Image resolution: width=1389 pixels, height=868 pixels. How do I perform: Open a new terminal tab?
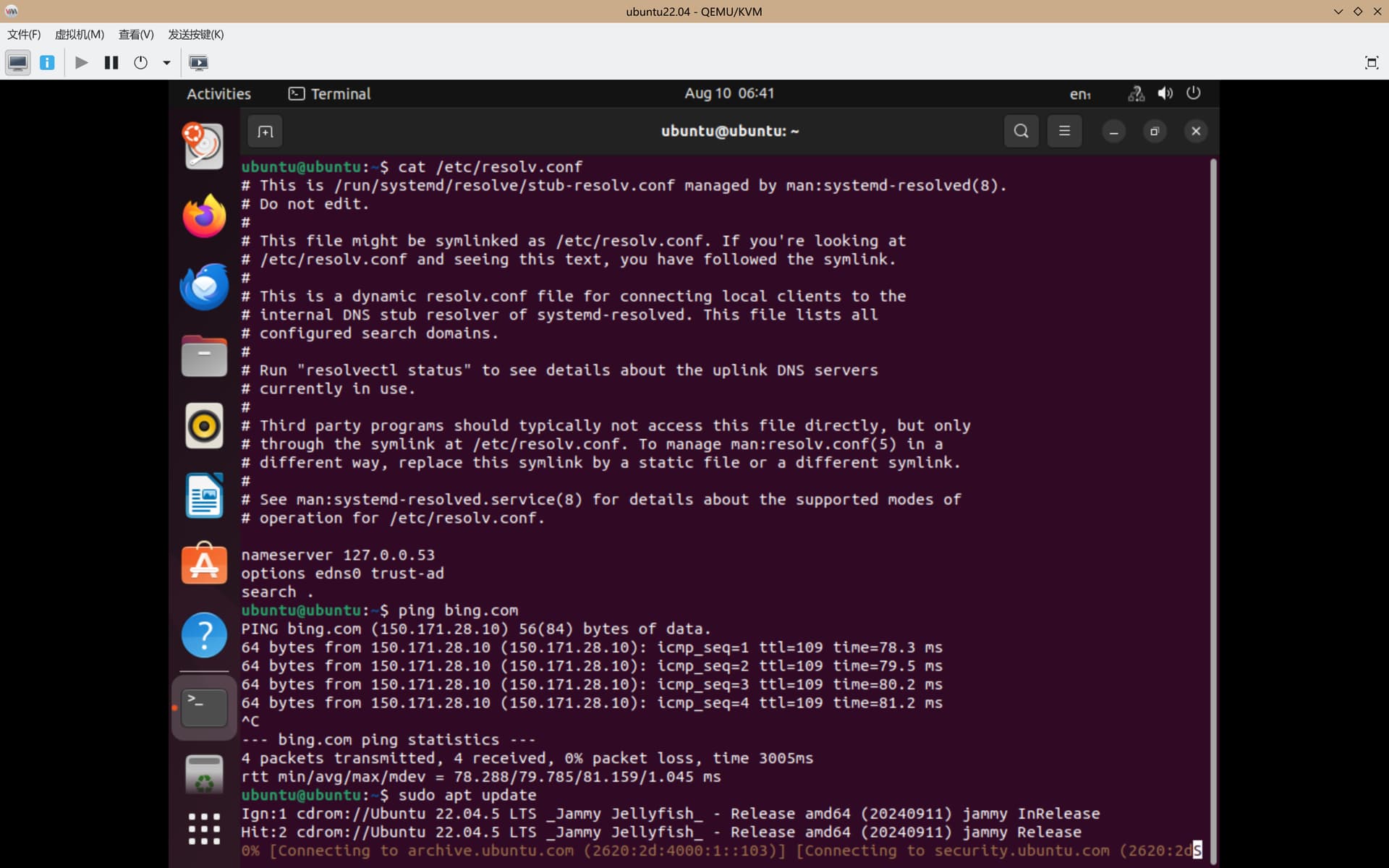coord(265,132)
